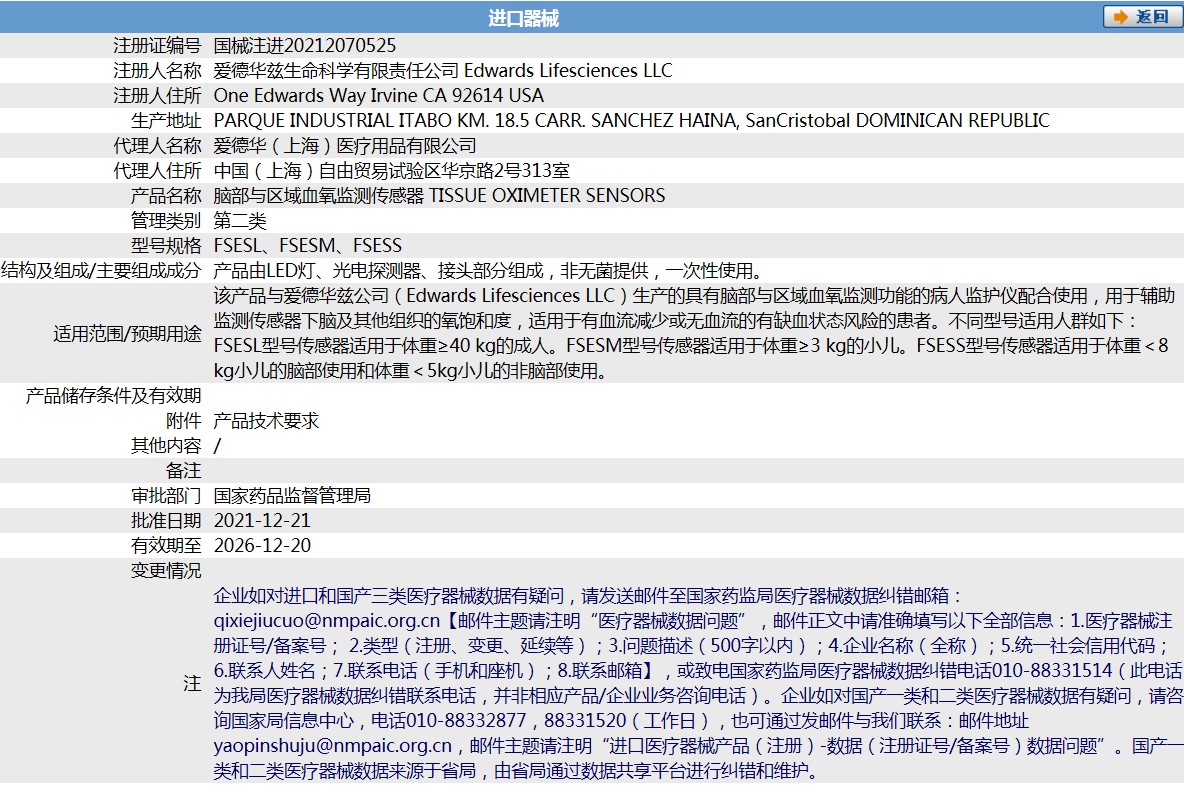Screen dimensions: 1184x785
Task: Select approval date 2021-12-21
Action: [262, 520]
